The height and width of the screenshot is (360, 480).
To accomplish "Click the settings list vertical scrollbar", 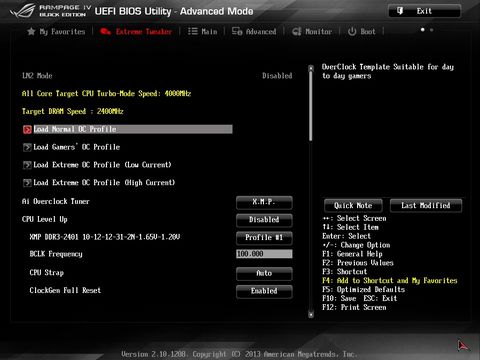I will pos(311,191).
